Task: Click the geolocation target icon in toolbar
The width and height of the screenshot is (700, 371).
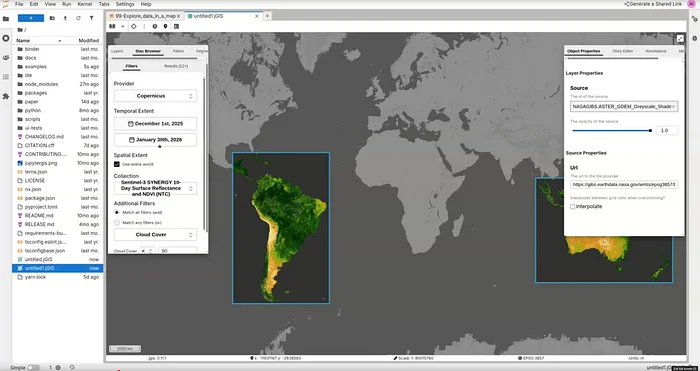Action: point(133,26)
